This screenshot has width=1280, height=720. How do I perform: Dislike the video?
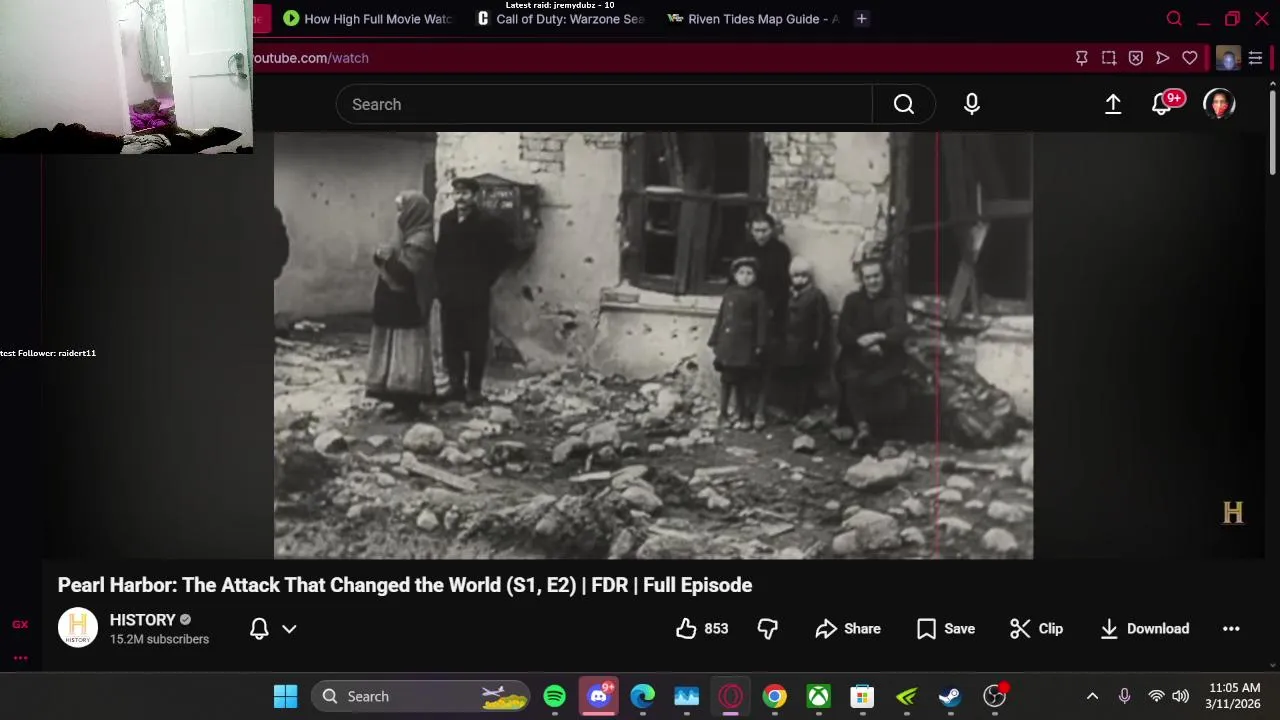tap(768, 629)
